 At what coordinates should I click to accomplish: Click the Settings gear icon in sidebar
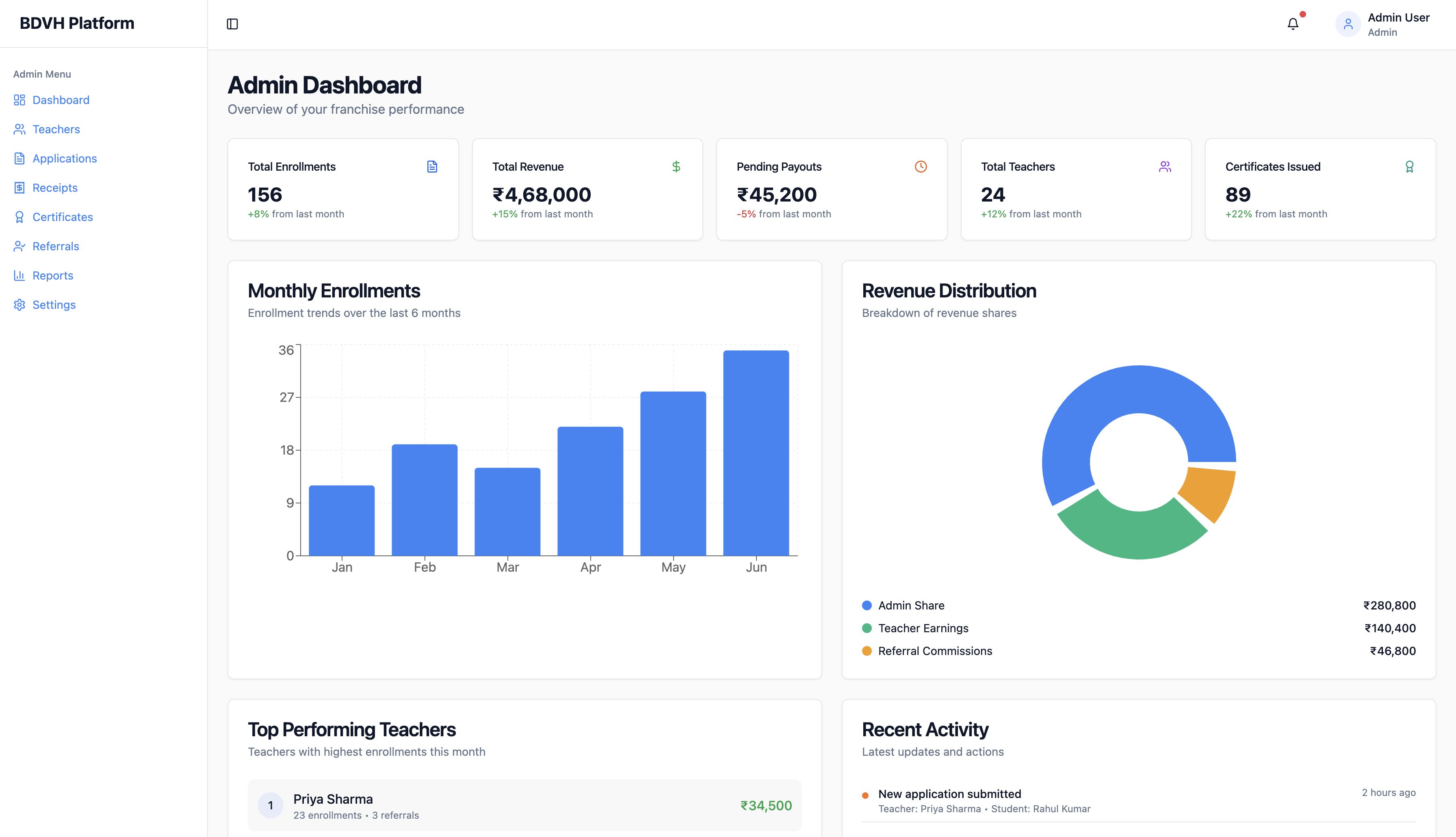click(19, 304)
